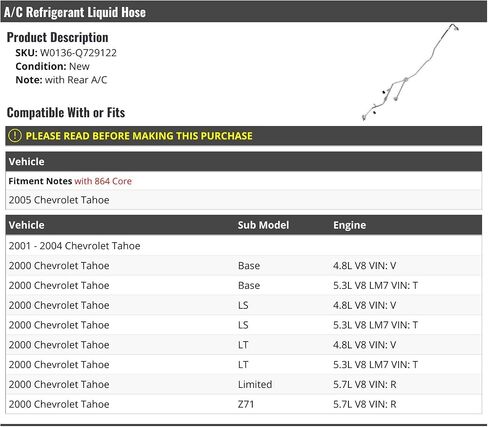Click the Engine column header
Viewport: 488px width, 427px height.
[350, 225]
